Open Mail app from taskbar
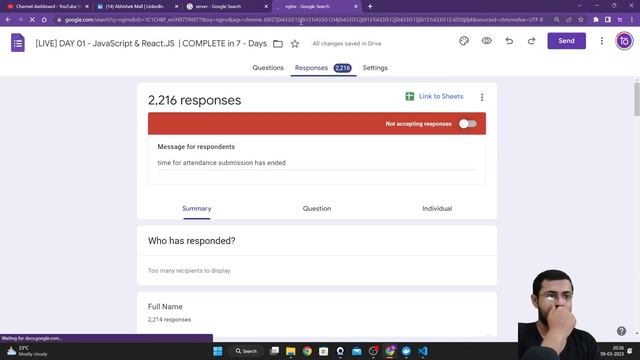The width and height of the screenshot is (640, 360). (356, 351)
